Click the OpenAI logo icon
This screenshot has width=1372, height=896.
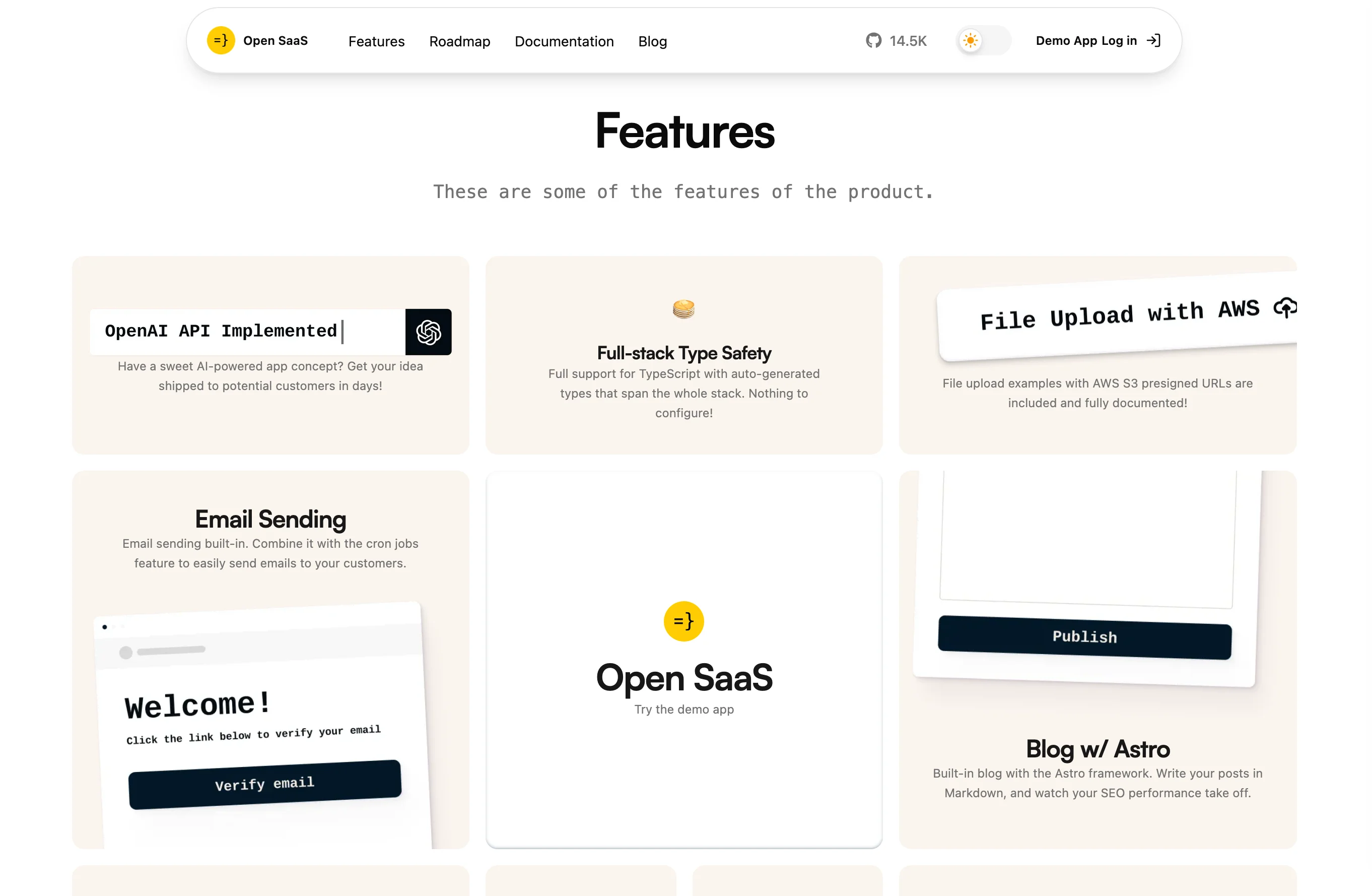tap(428, 332)
